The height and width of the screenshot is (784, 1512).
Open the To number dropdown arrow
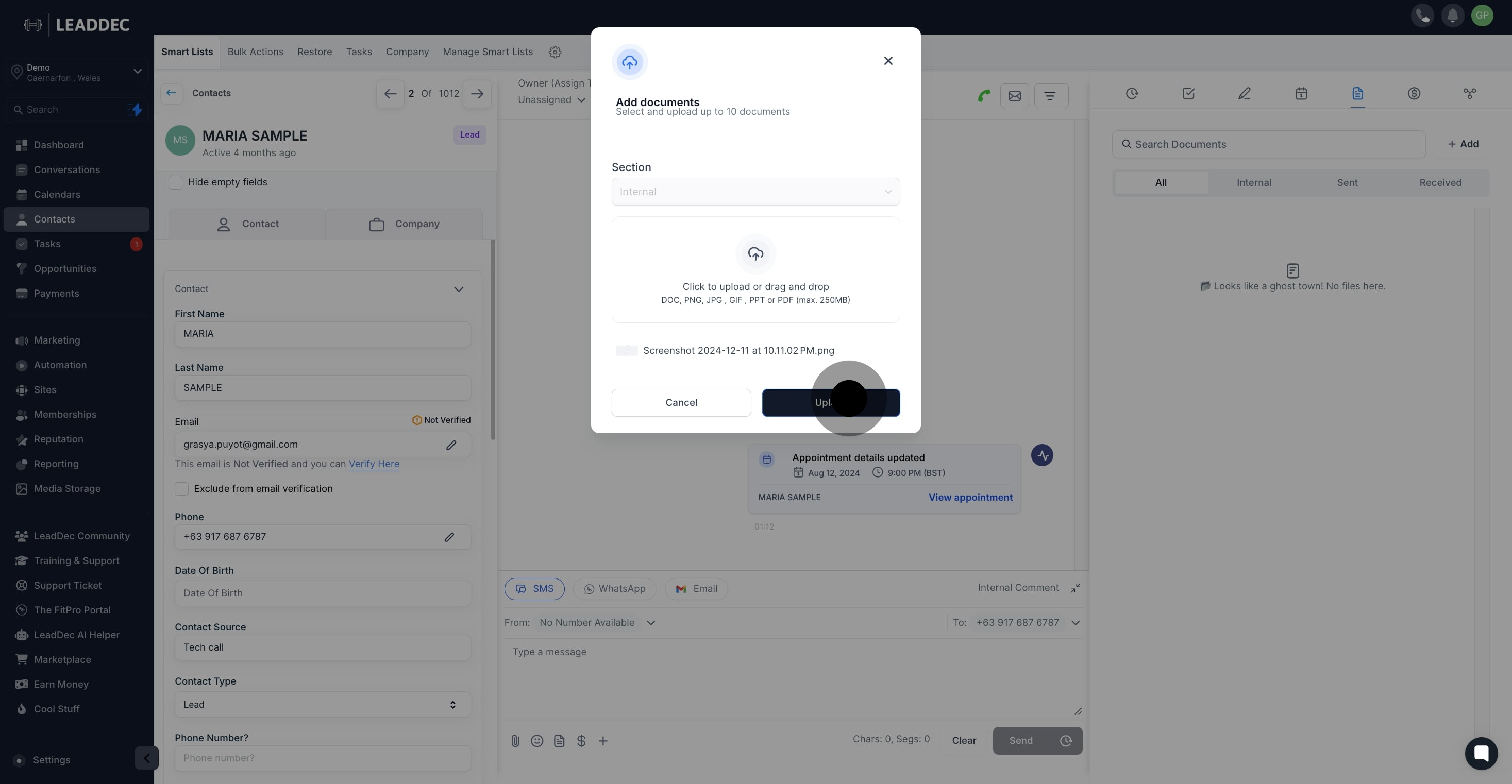click(x=1076, y=623)
